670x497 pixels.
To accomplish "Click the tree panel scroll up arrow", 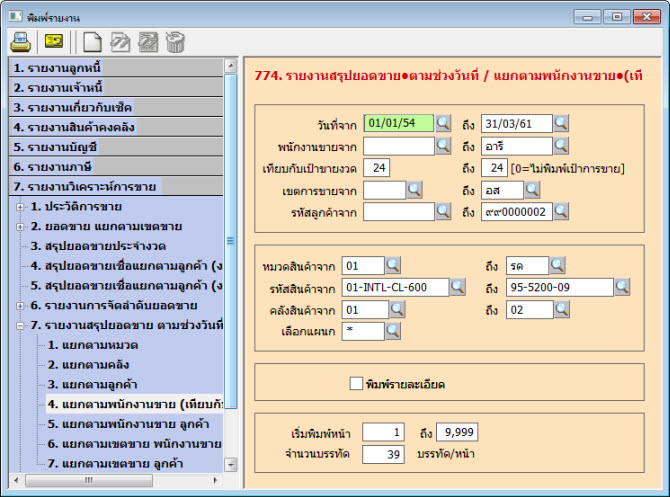I will (231, 66).
